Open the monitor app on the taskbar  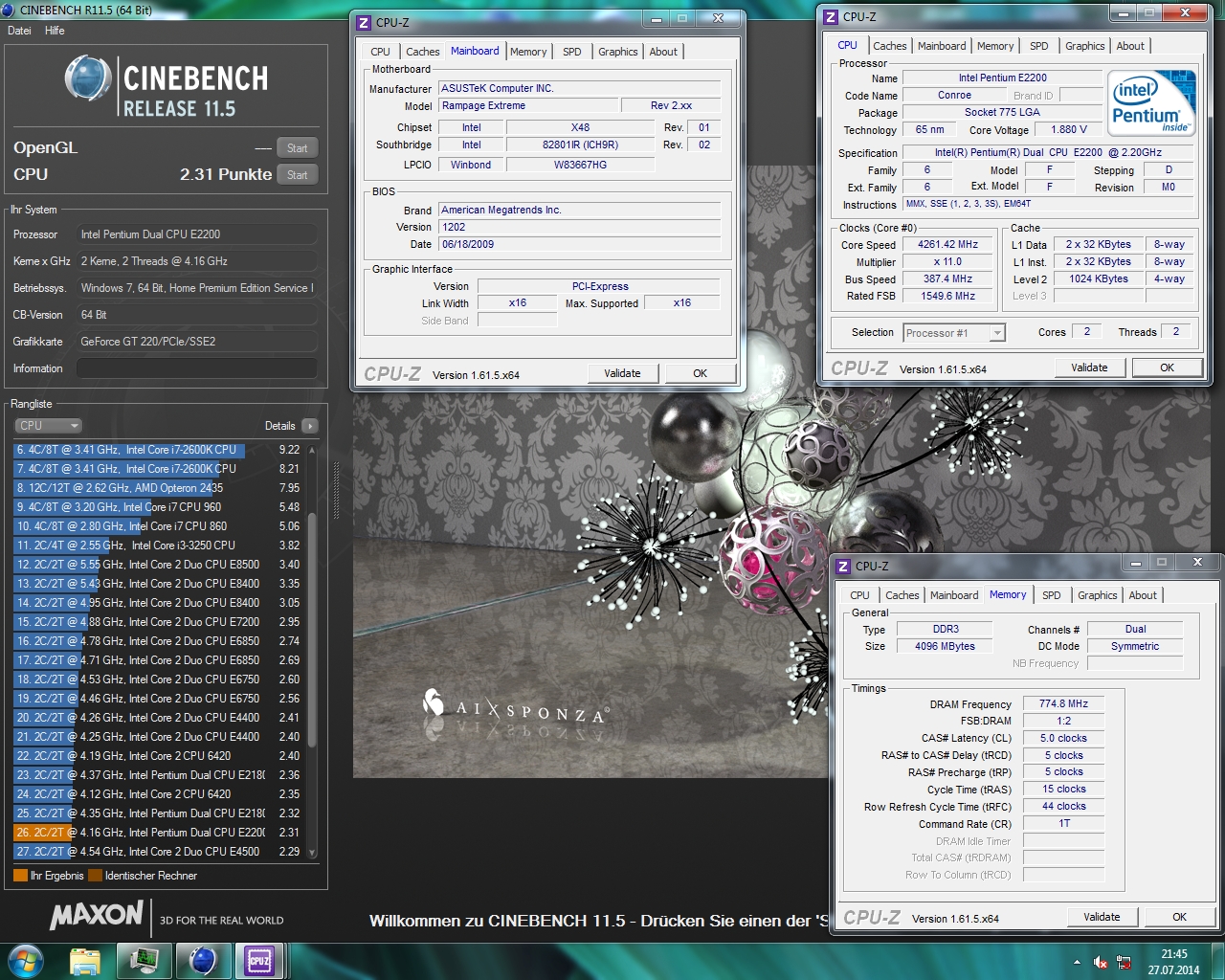[145, 961]
